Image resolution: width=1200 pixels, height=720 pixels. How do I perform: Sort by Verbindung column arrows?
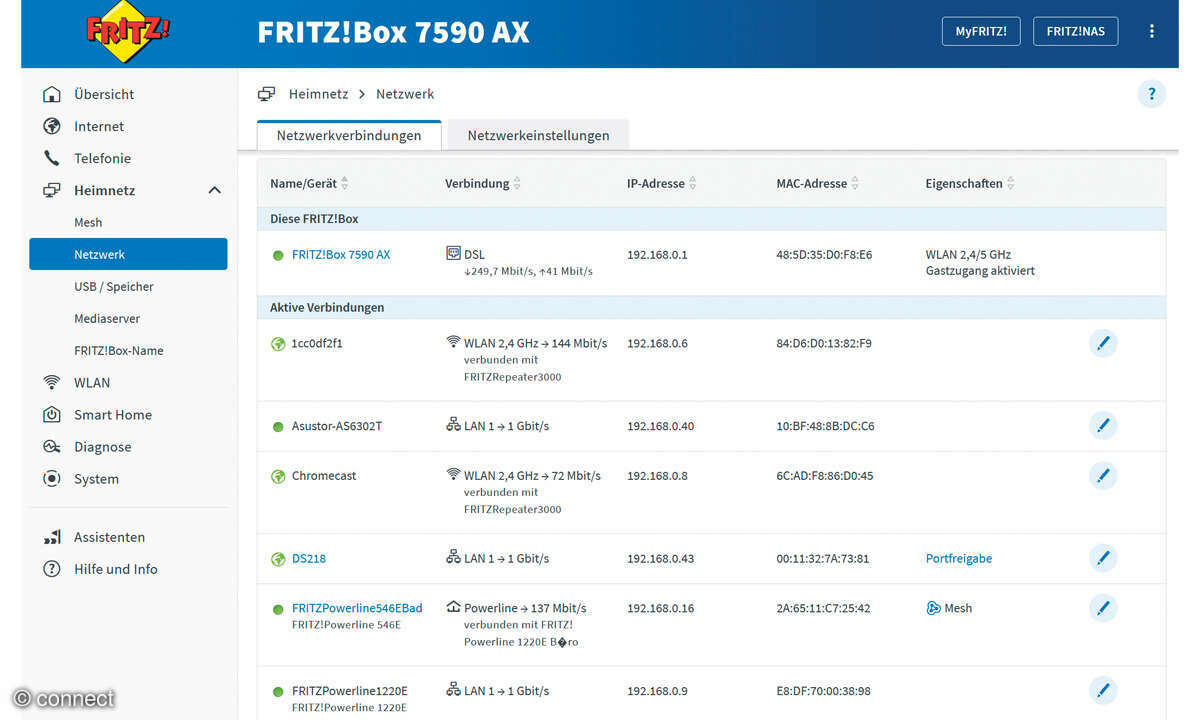[517, 184]
